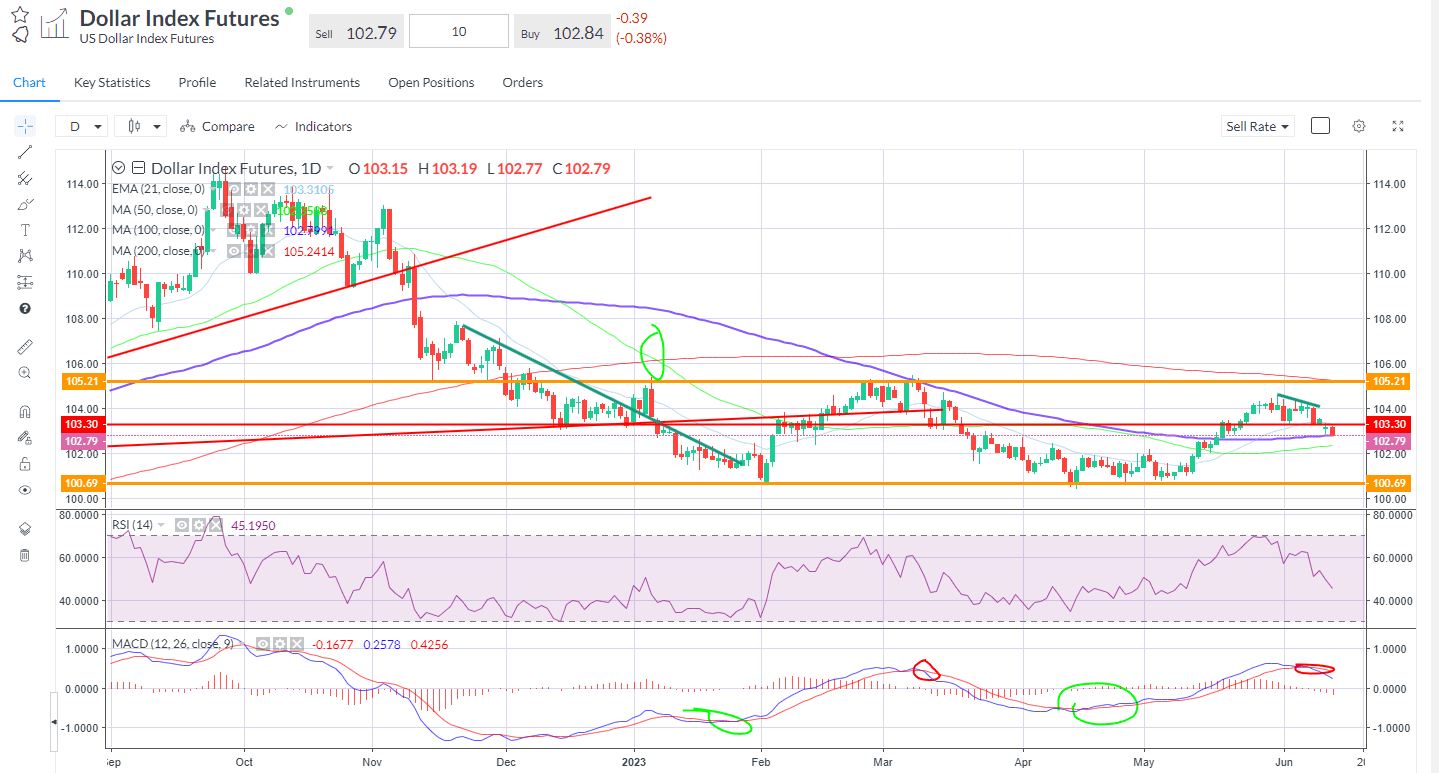Select the prediction and measurement tool
Screen dimensions: 1439x773
[25, 283]
